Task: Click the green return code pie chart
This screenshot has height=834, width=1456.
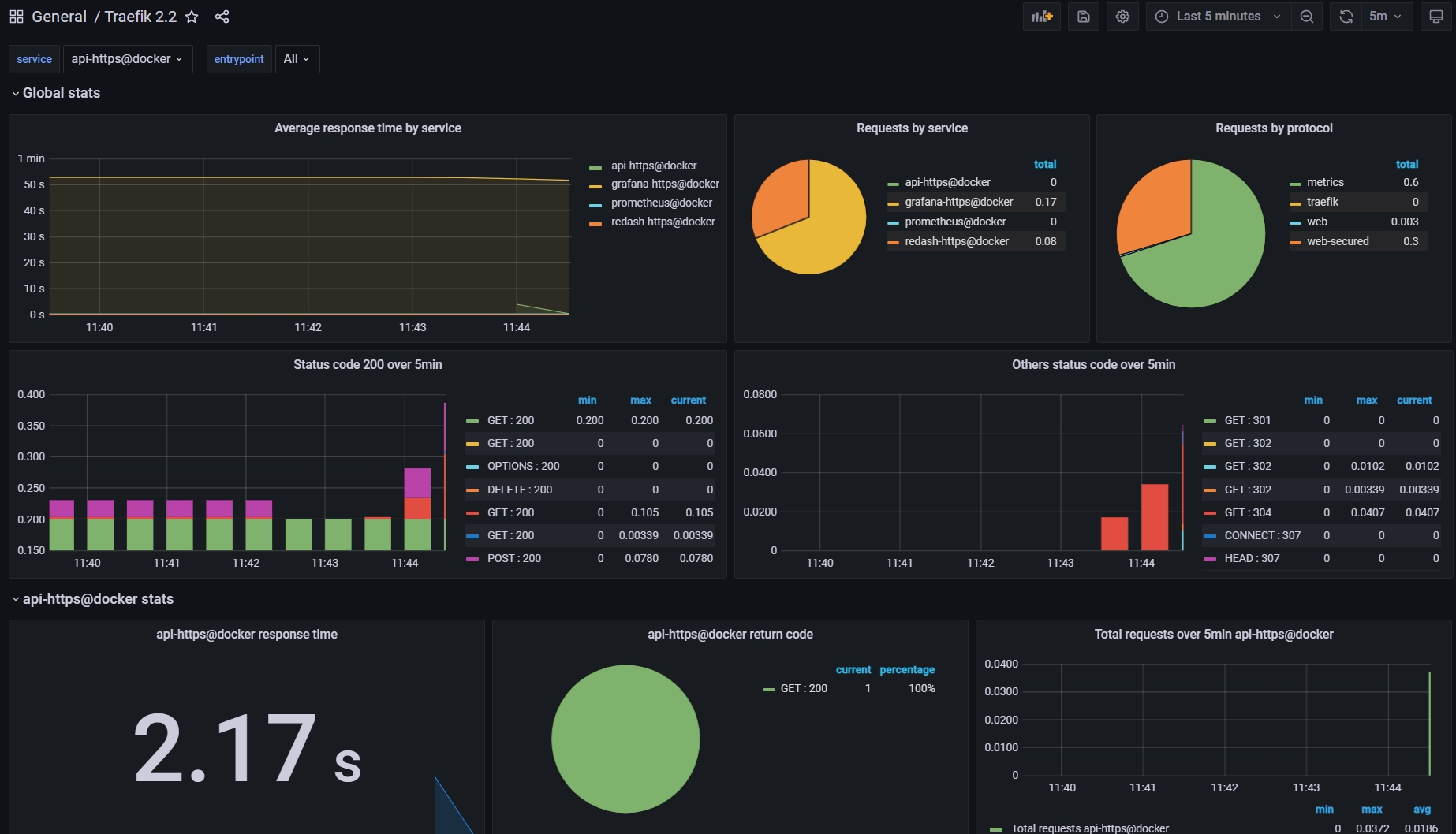Action: click(x=625, y=739)
